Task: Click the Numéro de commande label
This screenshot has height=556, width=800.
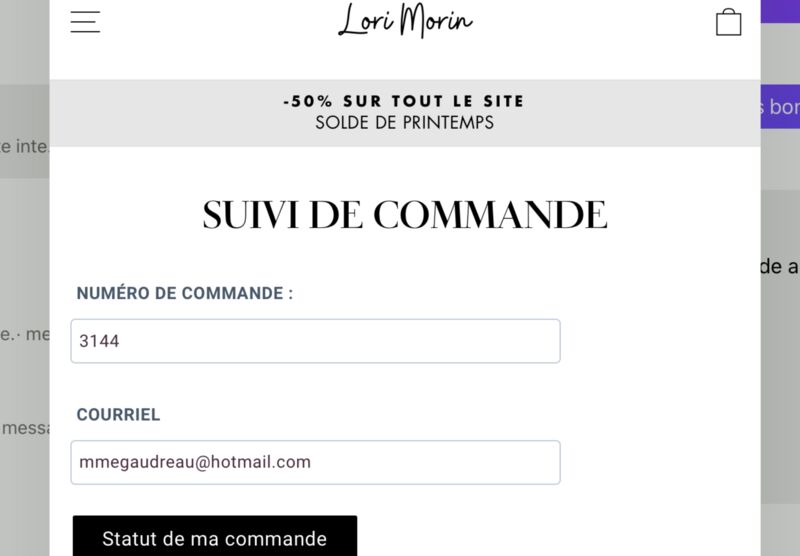Action: (x=185, y=293)
